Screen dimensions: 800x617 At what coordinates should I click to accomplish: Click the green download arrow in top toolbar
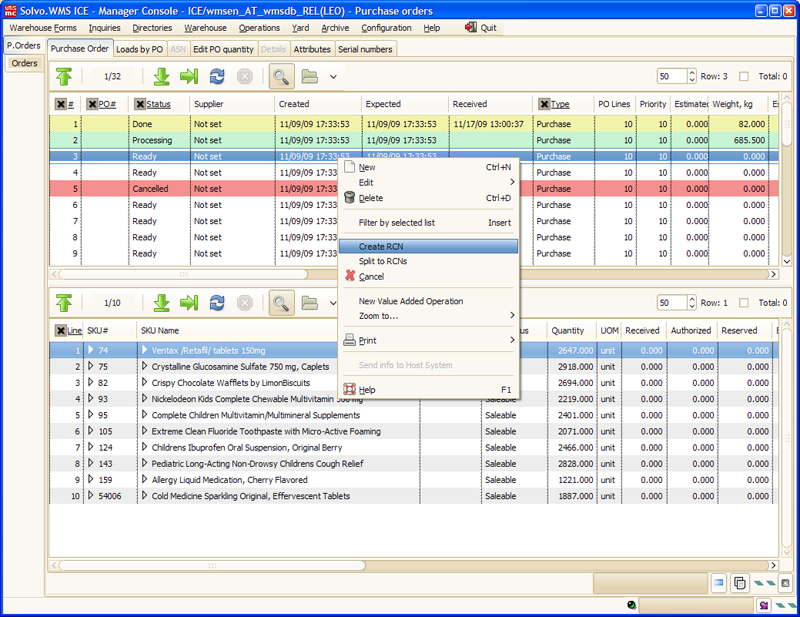[x=162, y=76]
